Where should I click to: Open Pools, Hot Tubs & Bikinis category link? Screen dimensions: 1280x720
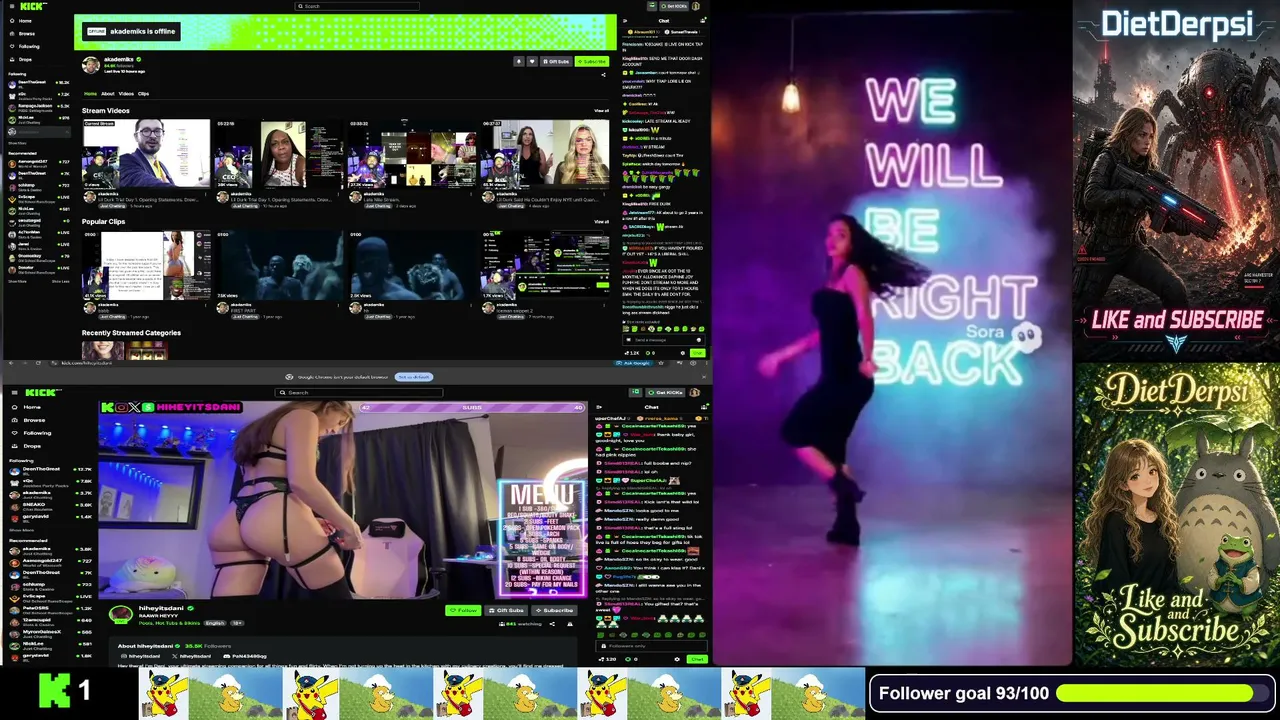(x=171, y=623)
